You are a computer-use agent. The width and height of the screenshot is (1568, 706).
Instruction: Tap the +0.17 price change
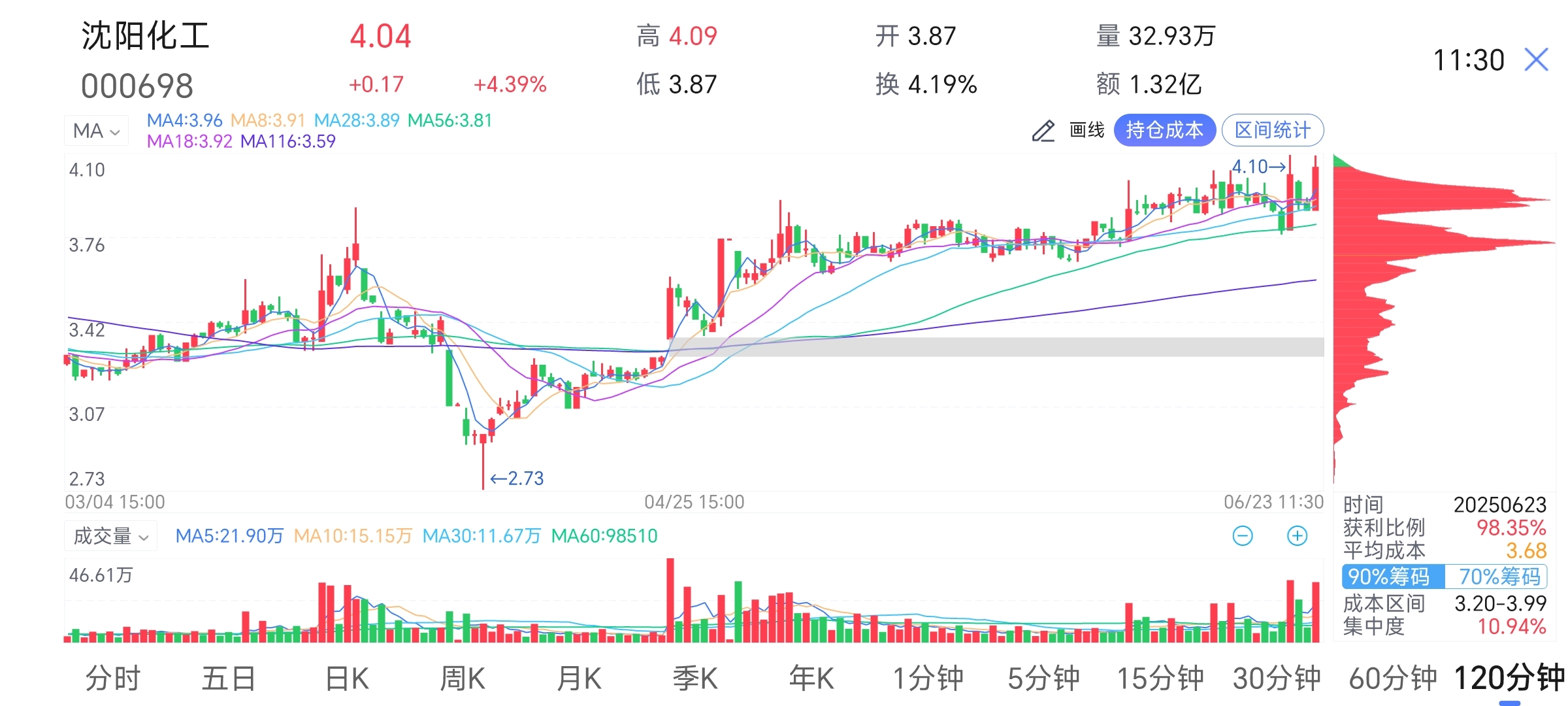click(376, 84)
